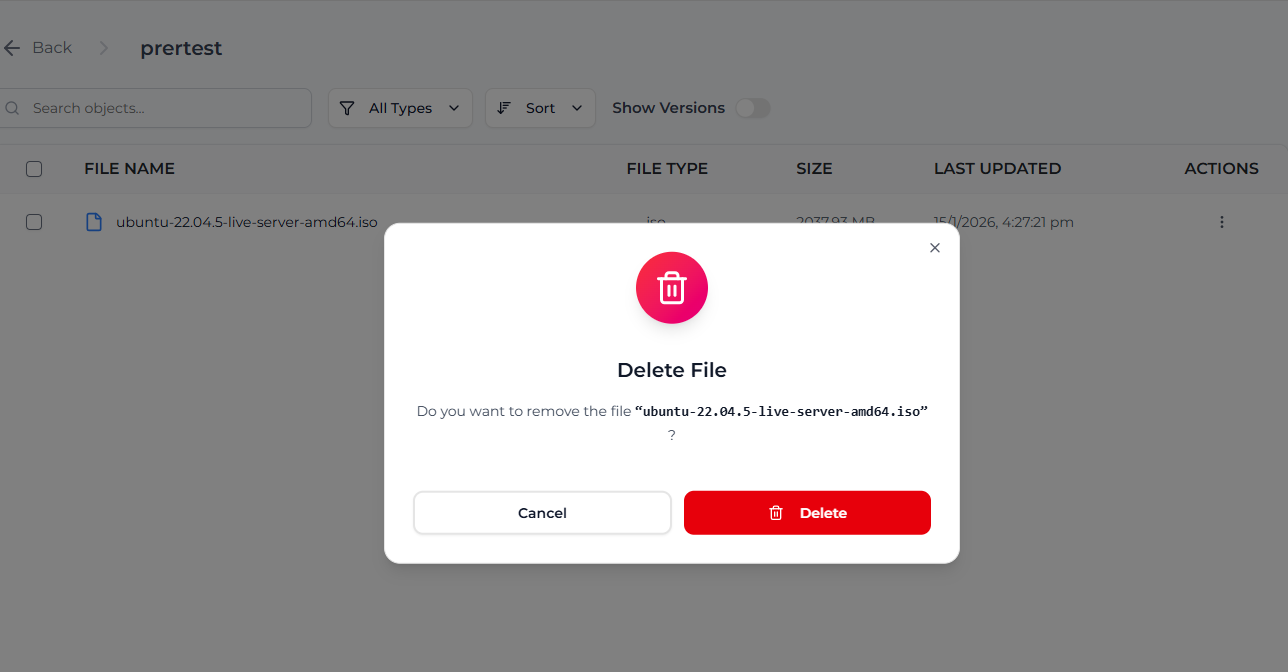This screenshot has height=672, width=1288.
Task: Confirm with the red Delete button
Action: [x=807, y=513]
